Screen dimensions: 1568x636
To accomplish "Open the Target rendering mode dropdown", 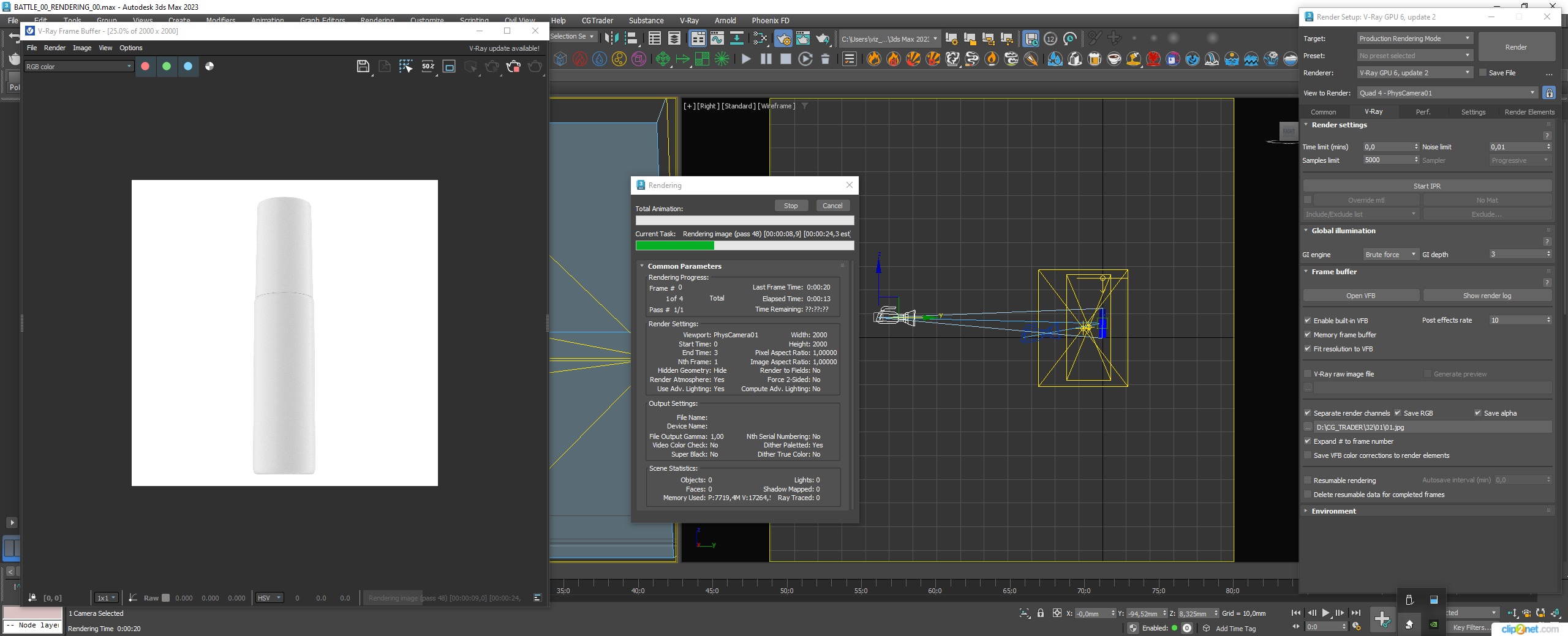I will (1414, 38).
